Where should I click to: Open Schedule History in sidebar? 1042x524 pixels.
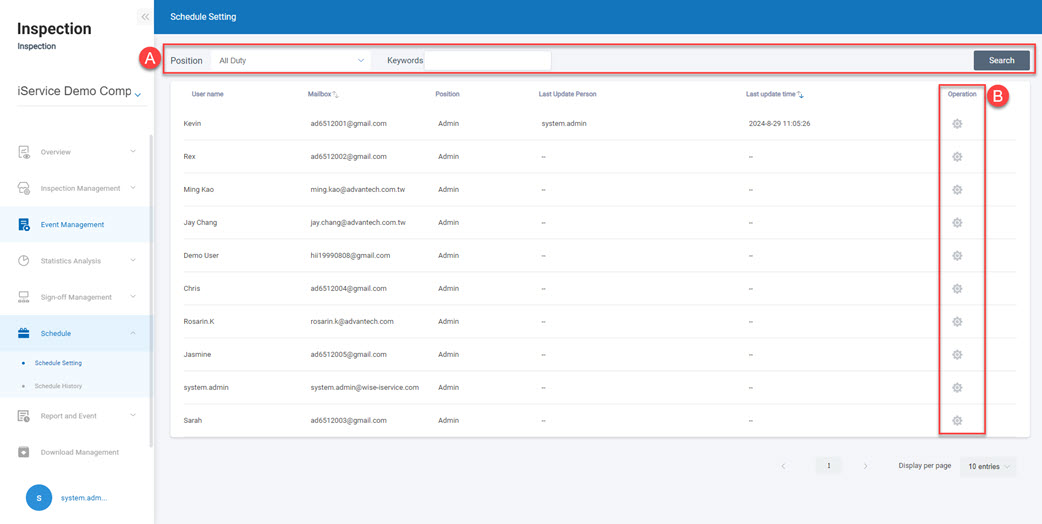[x=58, y=386]
